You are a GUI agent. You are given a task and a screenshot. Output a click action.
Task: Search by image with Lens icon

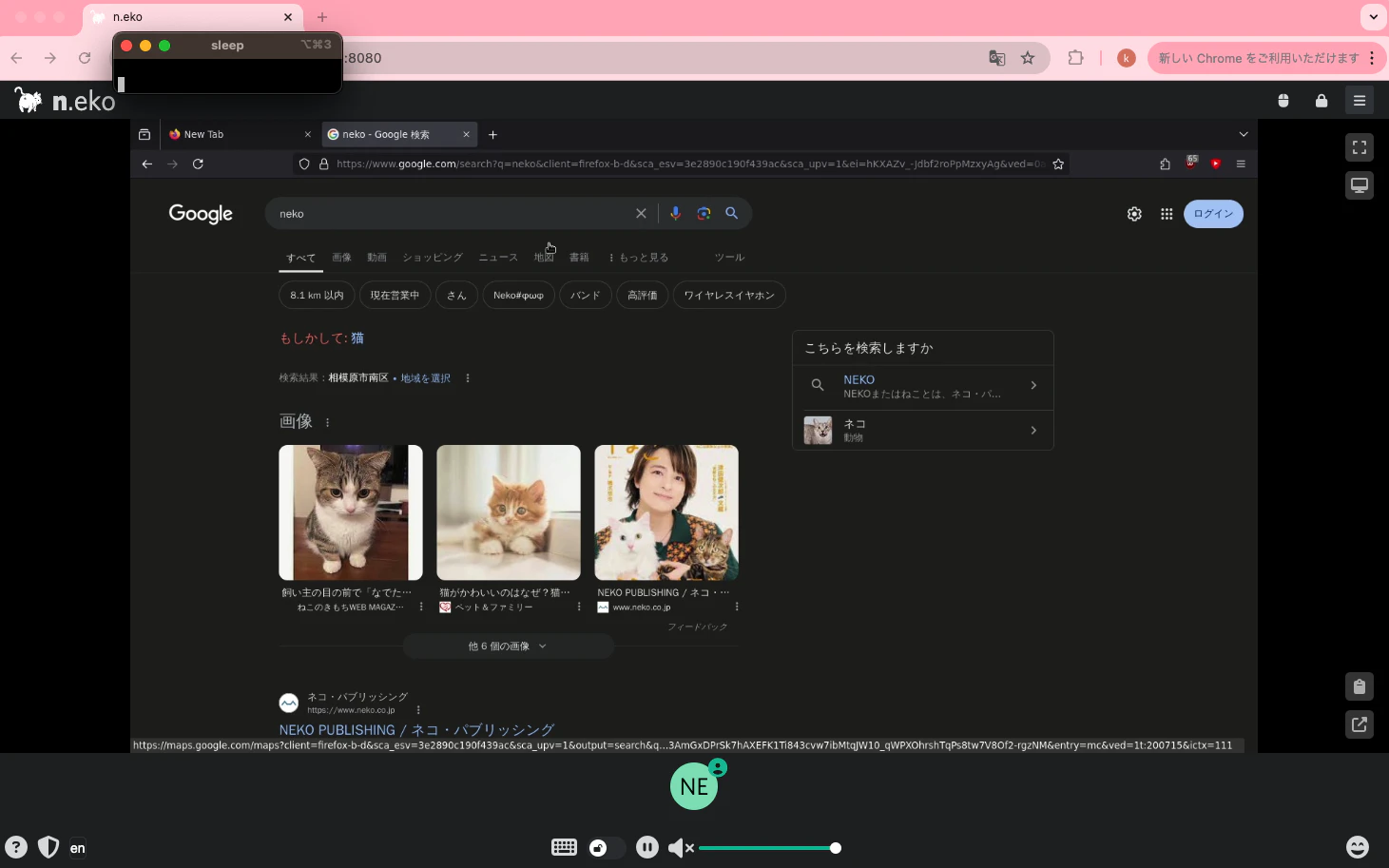[704, 213]
